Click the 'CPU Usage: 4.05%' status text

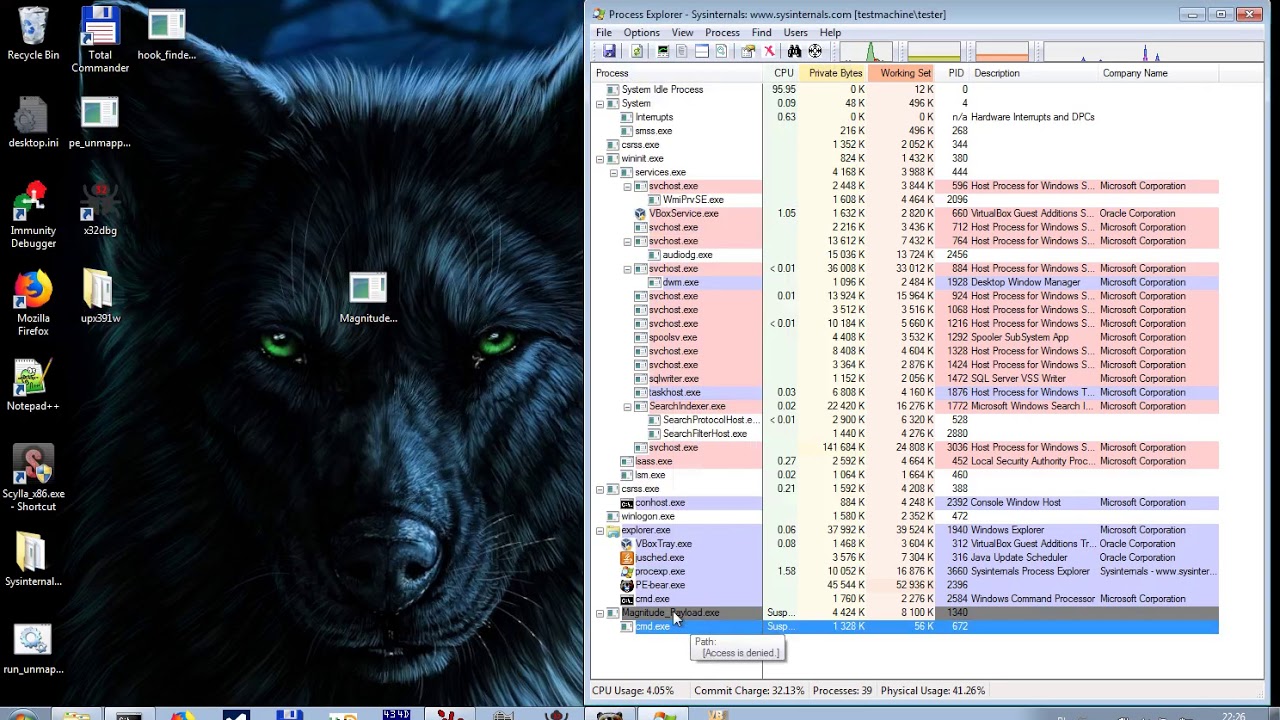[633, 691]
